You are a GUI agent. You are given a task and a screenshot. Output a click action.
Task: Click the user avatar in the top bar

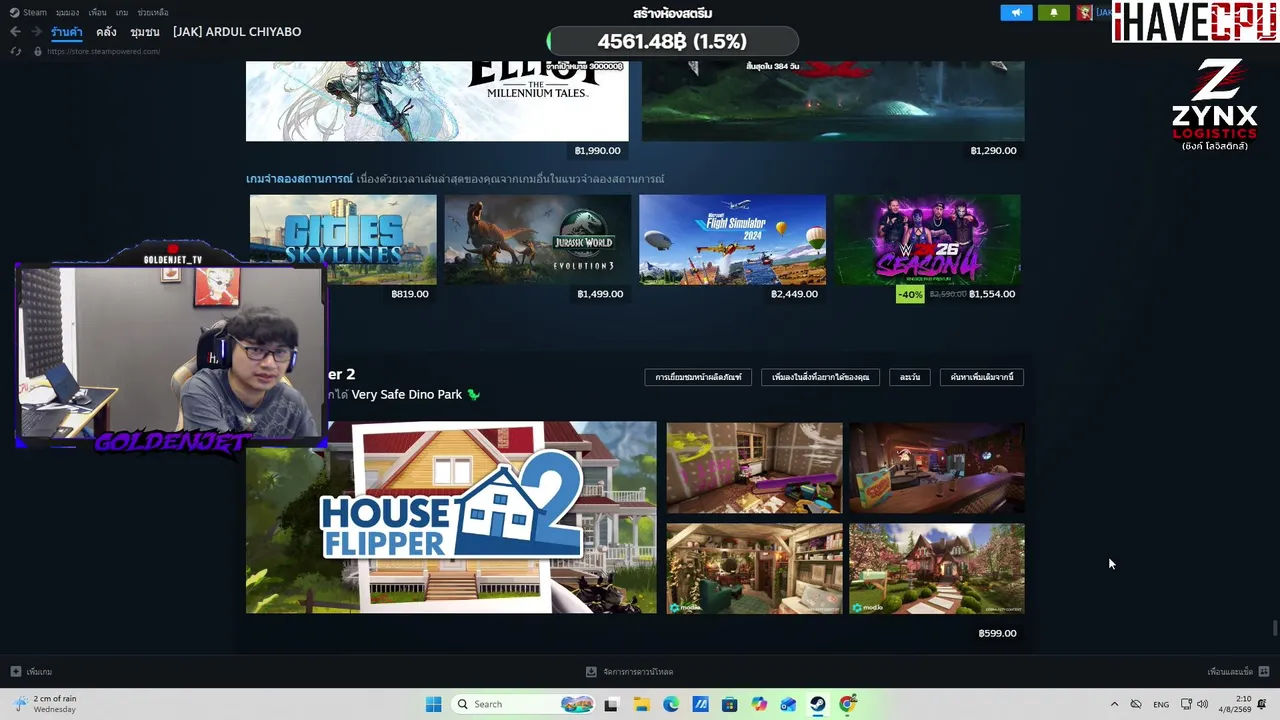1085,13
